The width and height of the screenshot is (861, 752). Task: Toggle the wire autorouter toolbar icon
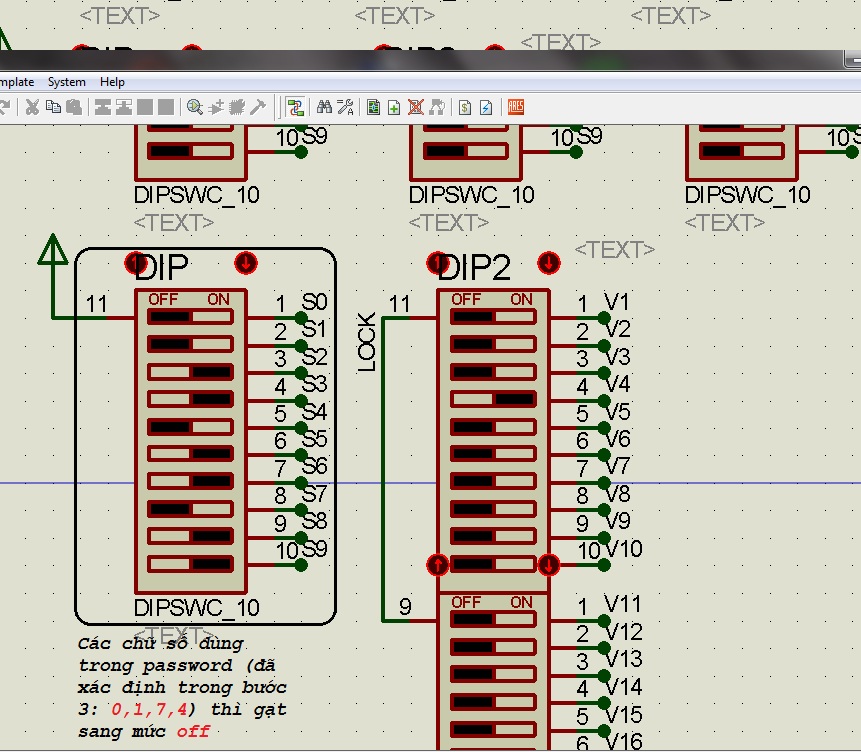pos(295,107)
